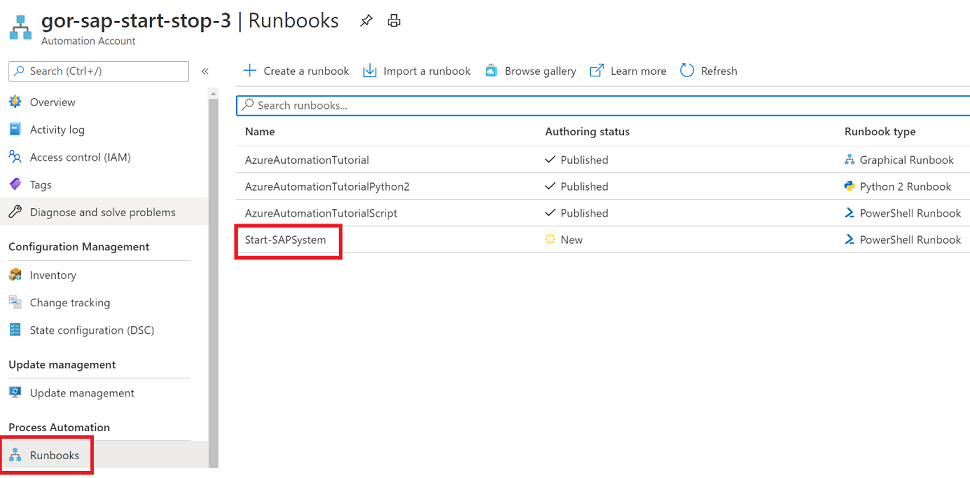Viewport: 970px width, 478px height.
Task: Click the Learn more external-link icon
Action: pos(596,70)
